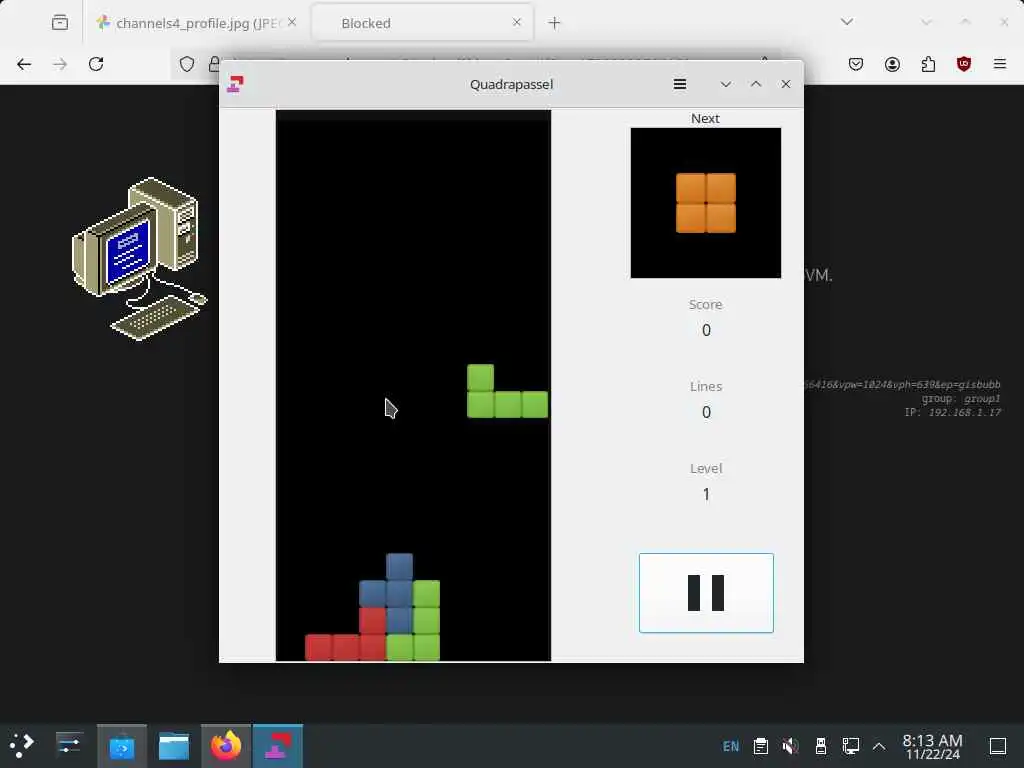Image resolution: width=1024 pixels, height=768 pixels.
Task: Click the Score value 0
Action: (x=706, y=330)
